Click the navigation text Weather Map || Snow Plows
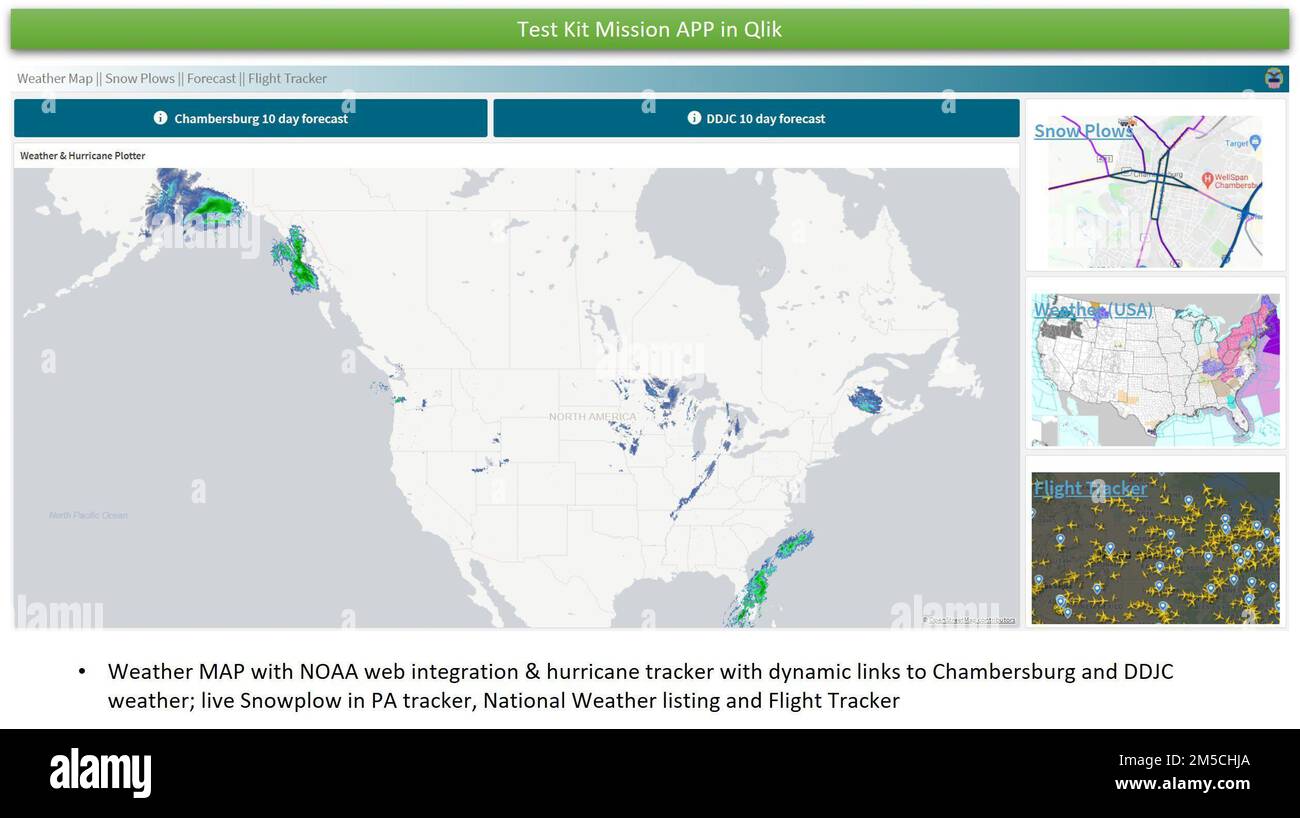 coord(96,78)
